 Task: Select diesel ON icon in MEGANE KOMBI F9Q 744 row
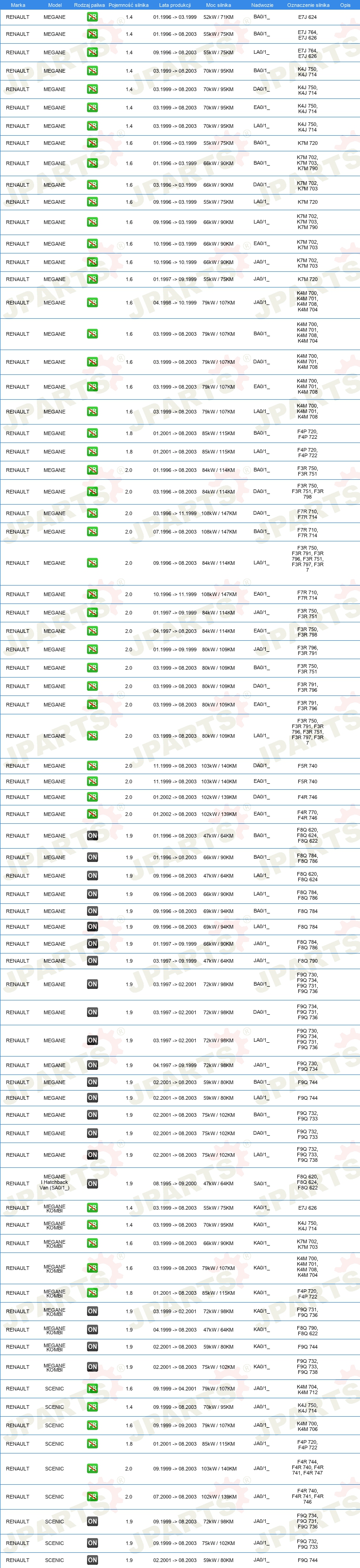tap(92, 1347)
